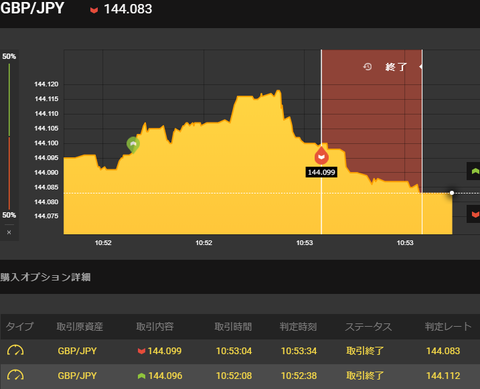Click the red down-arrow entry marker on chart
This screenshot has height=389, width=480.
click(x=321, y=156)
